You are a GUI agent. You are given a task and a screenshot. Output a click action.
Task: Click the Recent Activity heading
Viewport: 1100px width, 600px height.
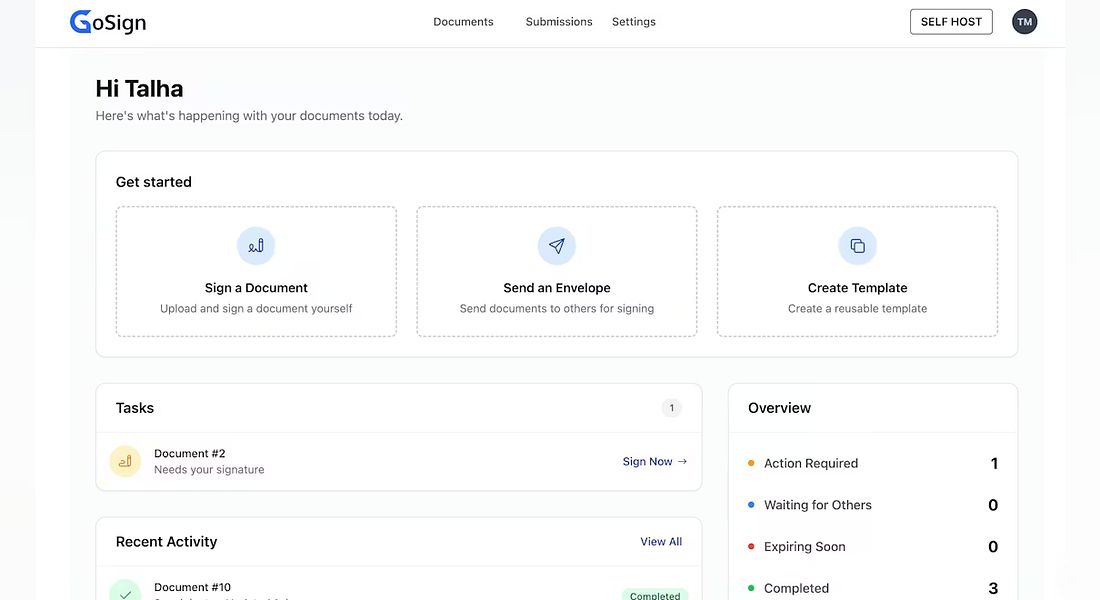[x=166, y=542]
